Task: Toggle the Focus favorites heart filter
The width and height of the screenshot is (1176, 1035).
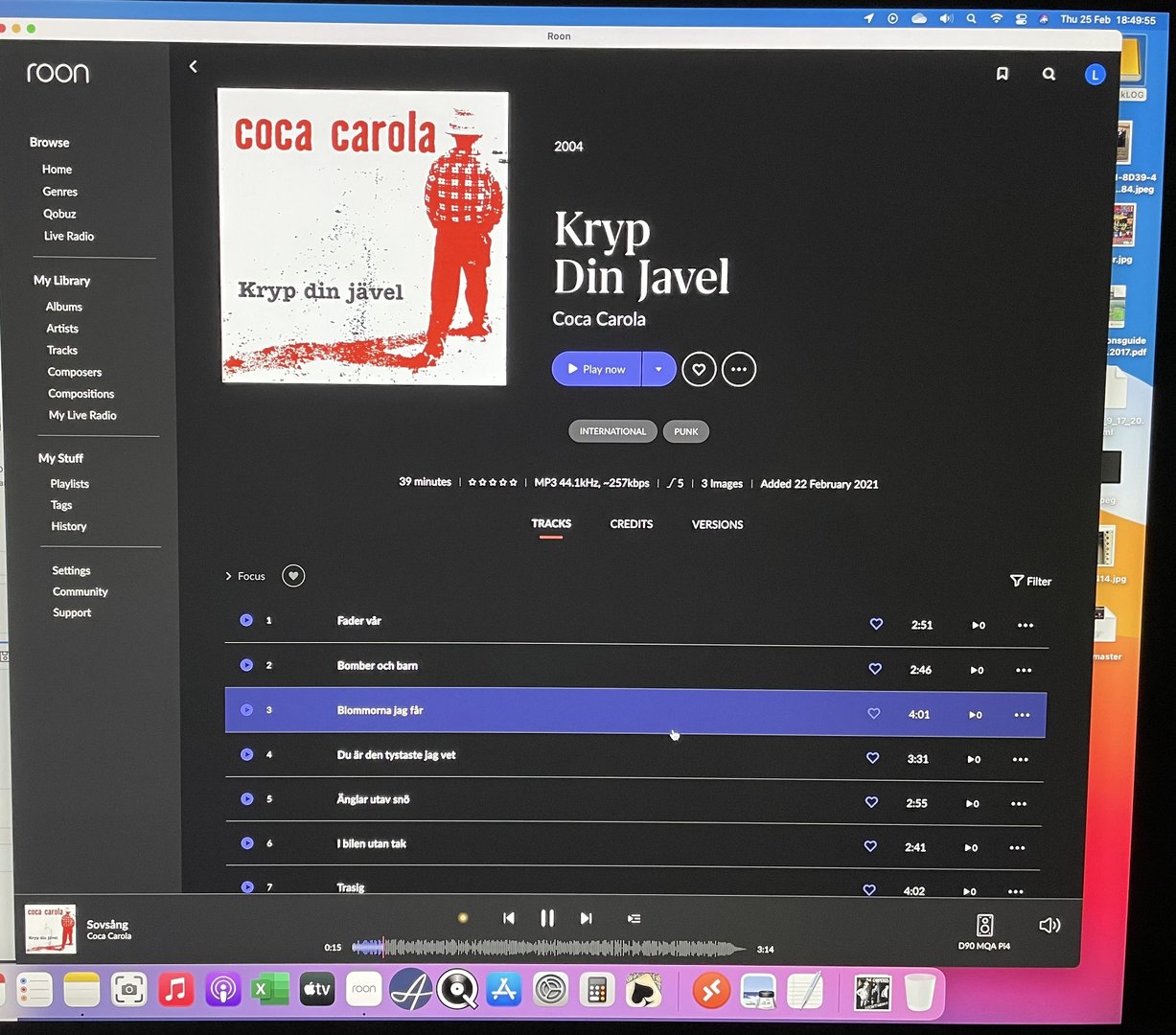Action: (293, 576)
